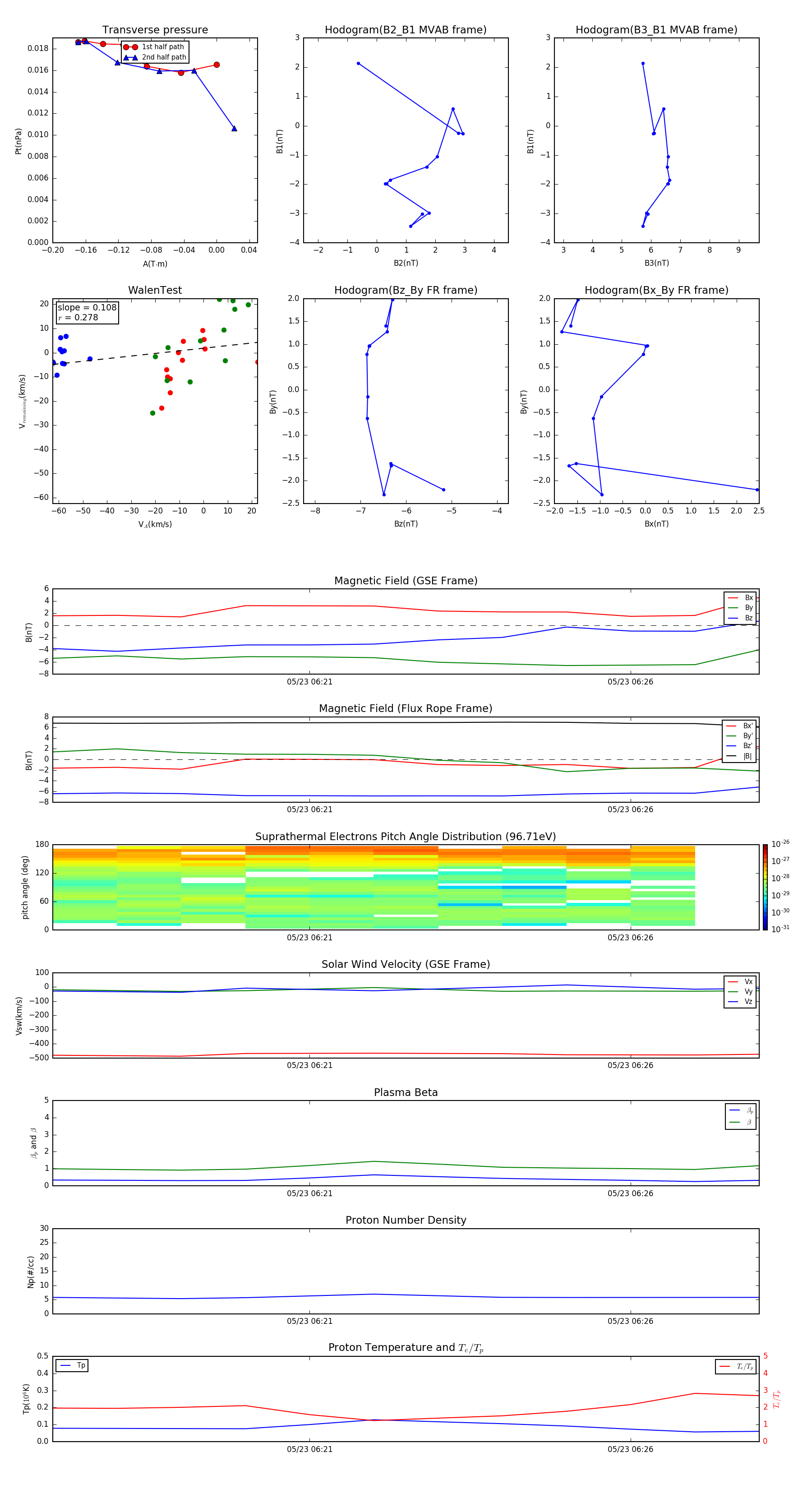Click '05/23 06:21' tick under Proton Temperature panel

pos(310,1449)
